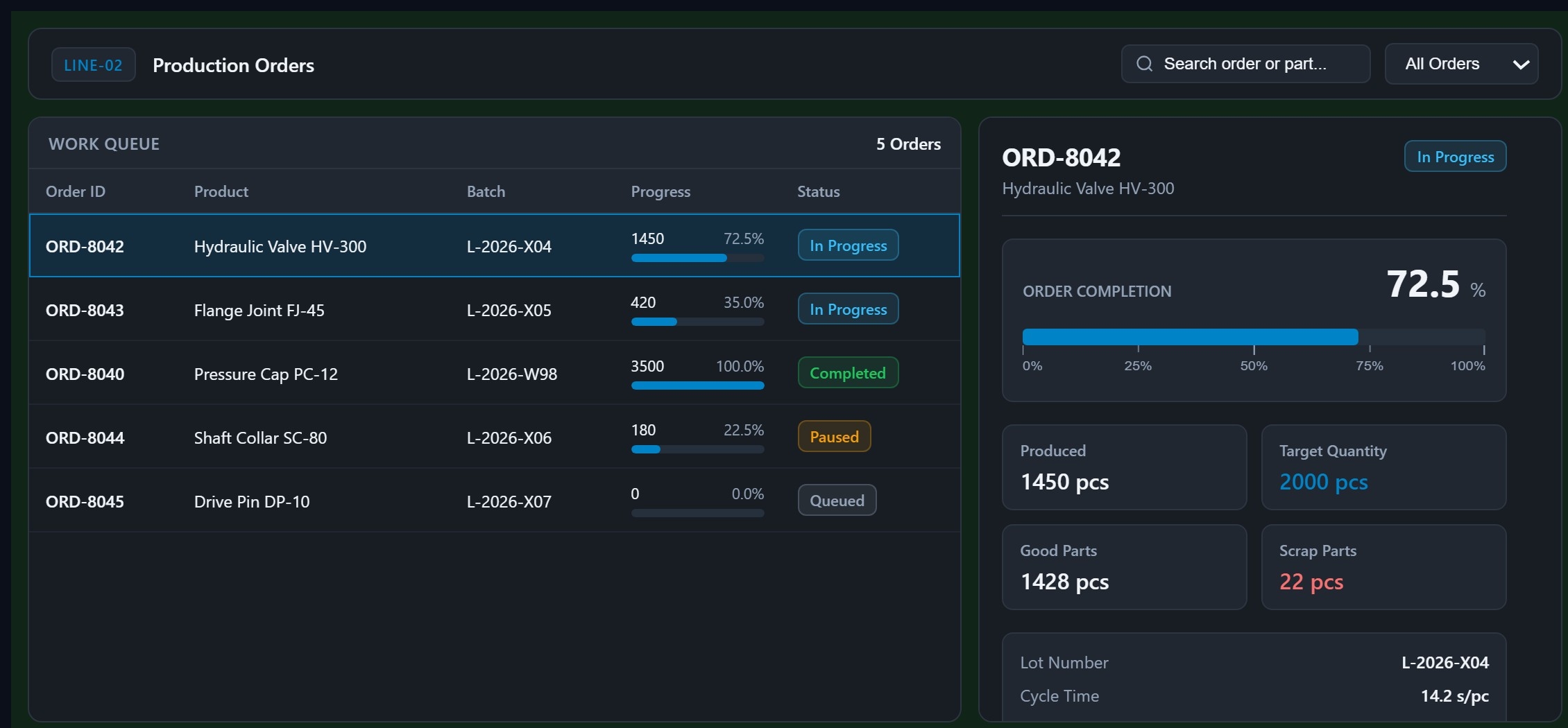Click batch L-2026-X07 cell
The height and width of the screenshot is (728, 1568).
(509, 502)
